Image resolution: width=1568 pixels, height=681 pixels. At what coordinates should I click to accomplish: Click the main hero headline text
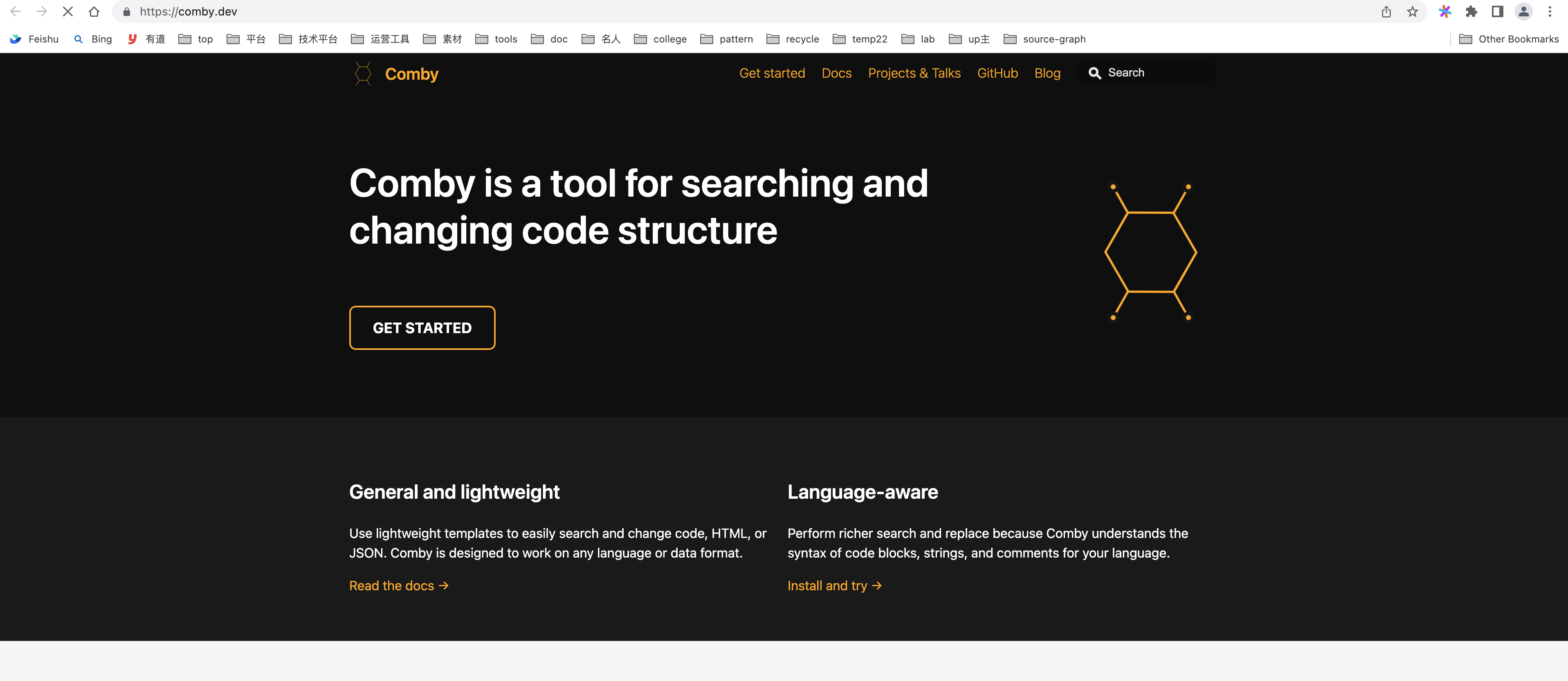coord(638,207)
